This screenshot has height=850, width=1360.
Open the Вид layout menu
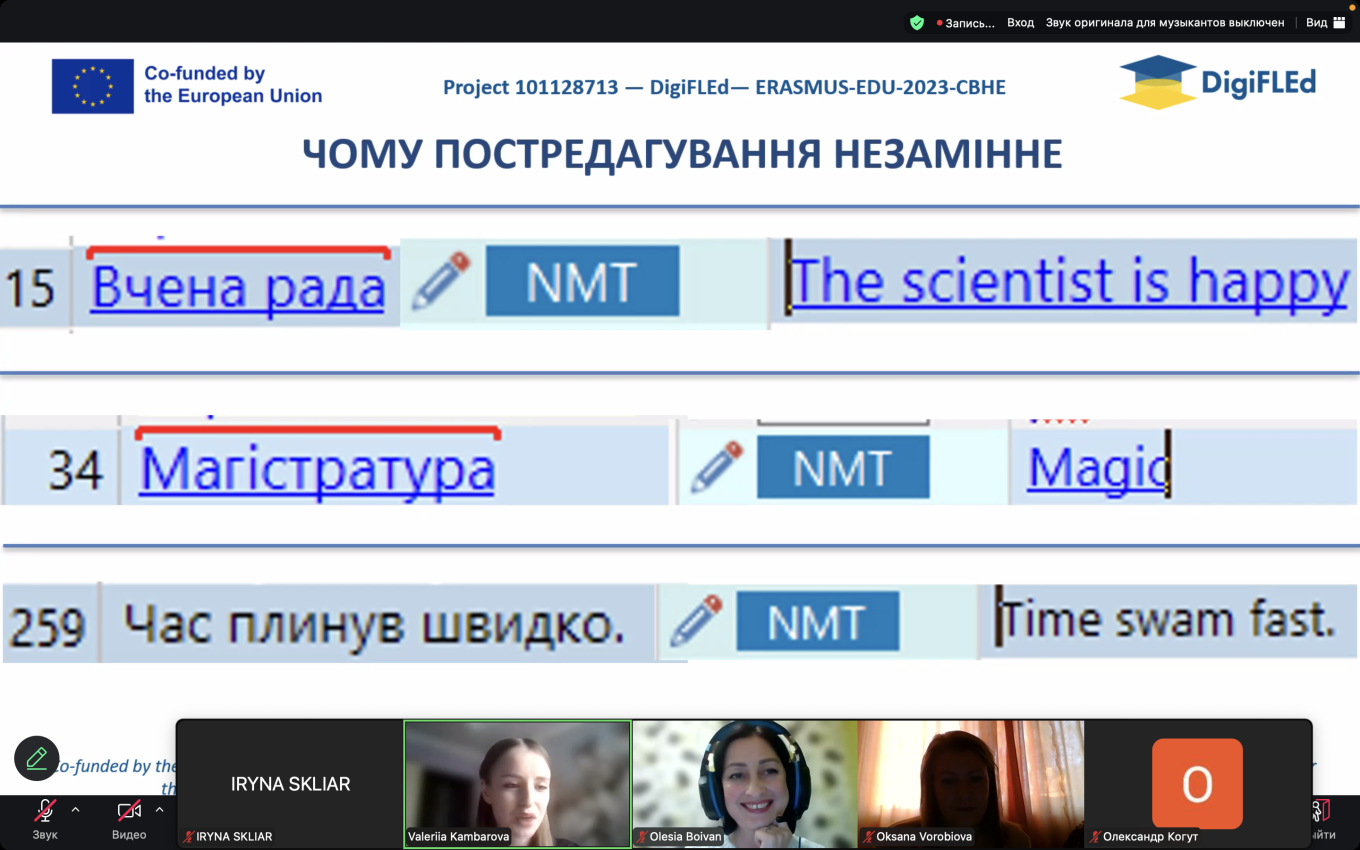[x=1325, y=22]
